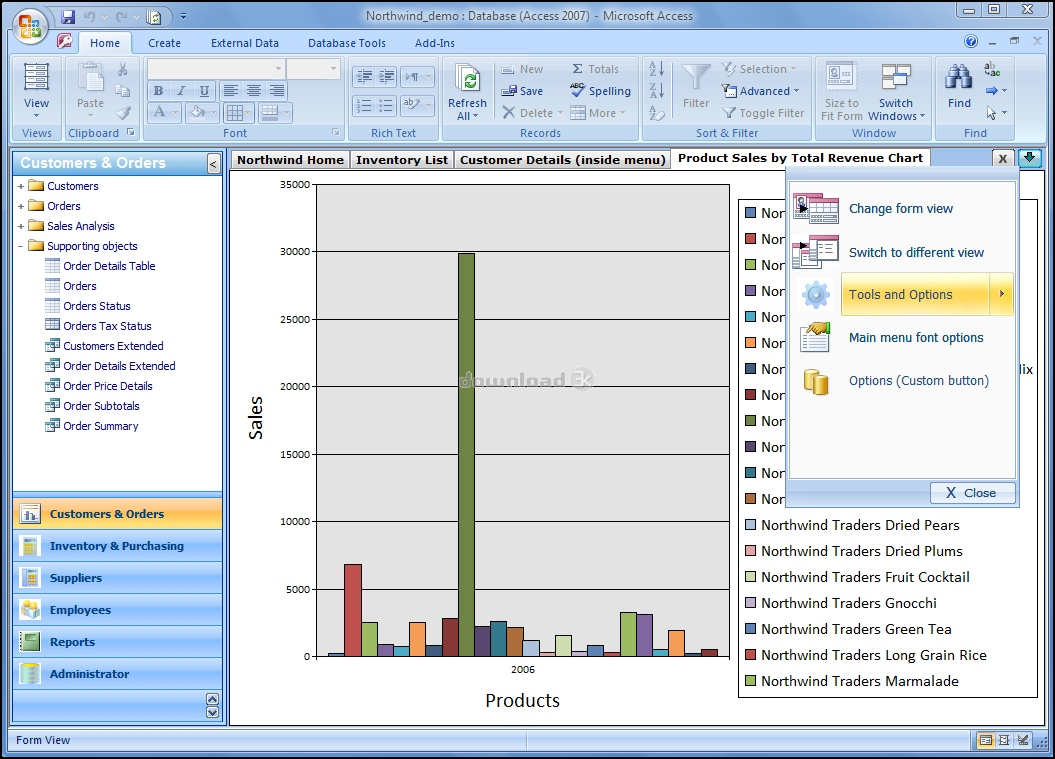Image resolution: width=1055 pixels, height=759 pixels.
Task: Open the font name combo box
Action: point(277,69)
